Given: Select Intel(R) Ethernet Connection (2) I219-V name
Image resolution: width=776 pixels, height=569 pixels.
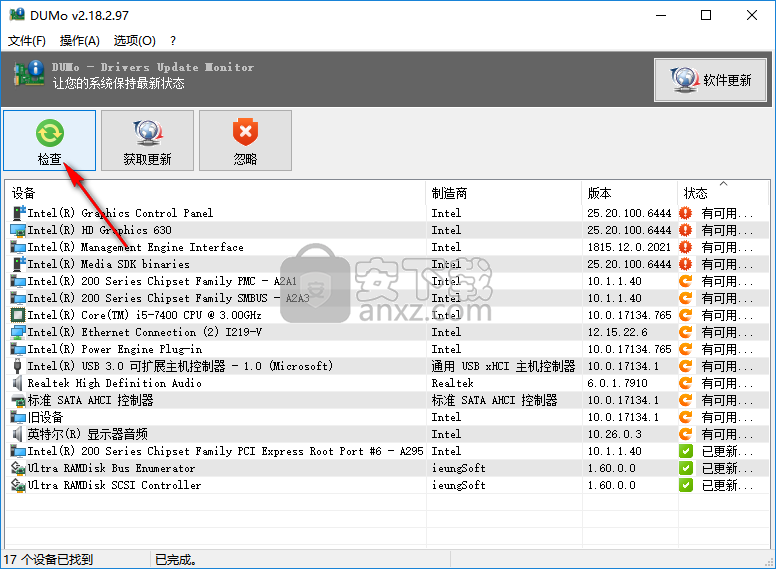Looking at the screenshot, I should coord(145,332).
